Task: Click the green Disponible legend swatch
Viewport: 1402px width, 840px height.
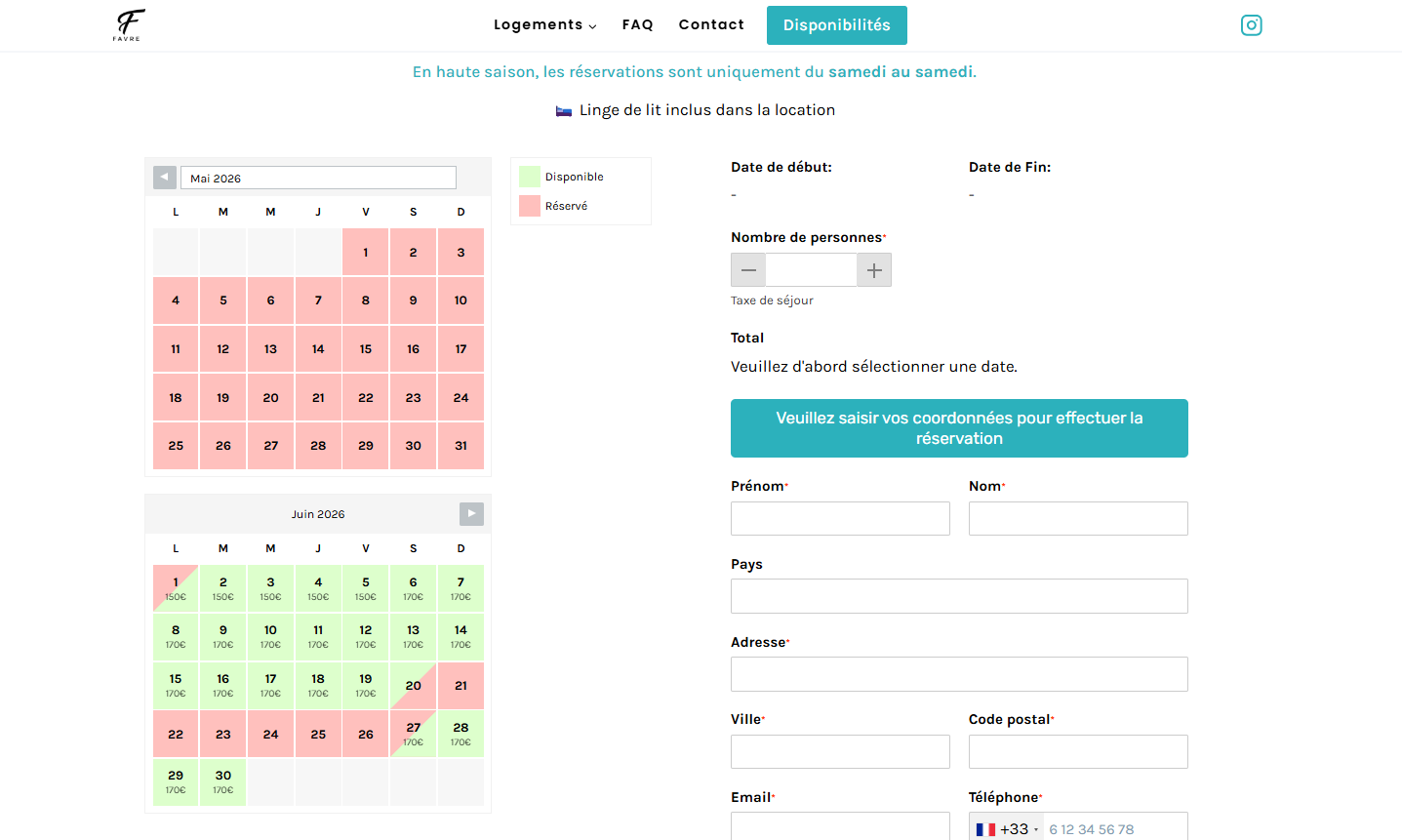Action: click(530, 177)
